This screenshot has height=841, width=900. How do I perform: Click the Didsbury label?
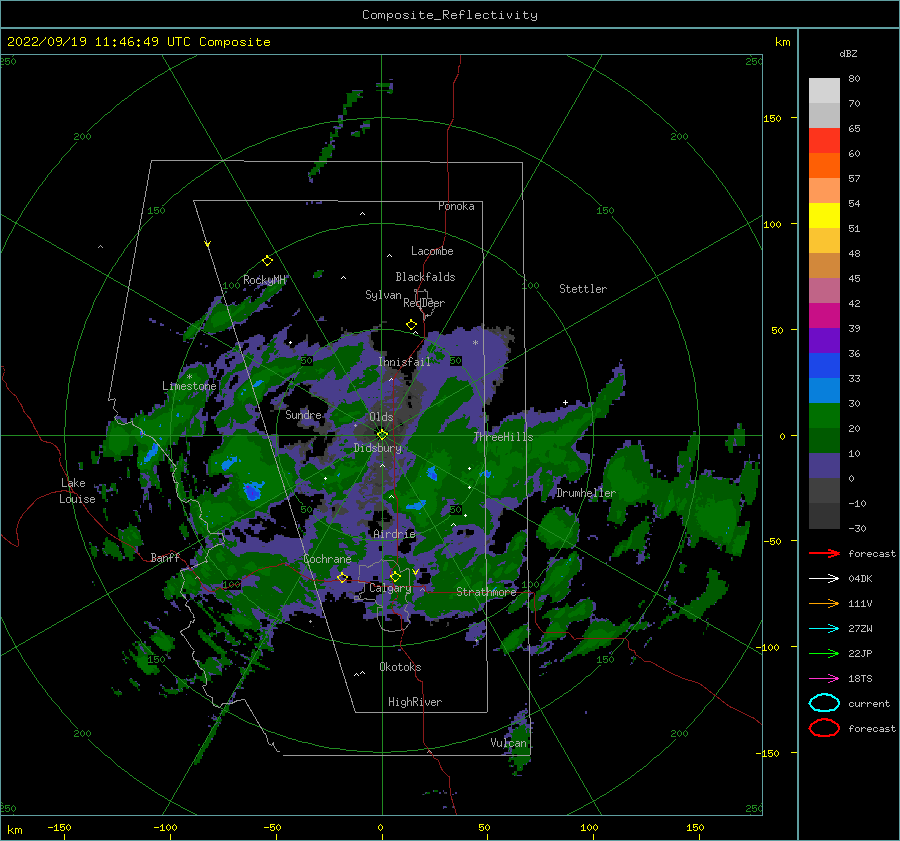point(377,448)
